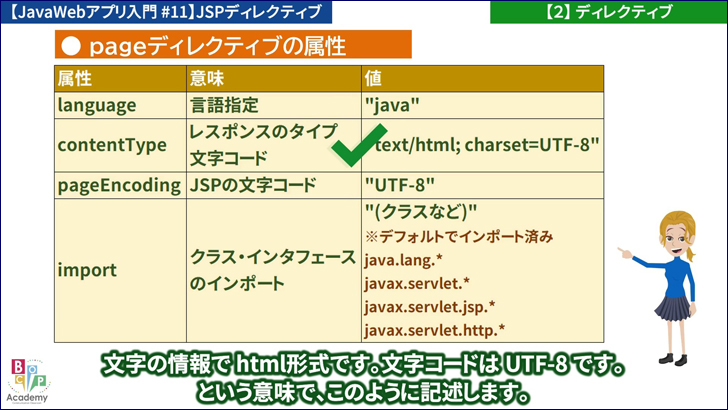The width and height of the screenshot is (728, 410).
Task: Click the "java" value cell
Action: click(x=391, y=104)
